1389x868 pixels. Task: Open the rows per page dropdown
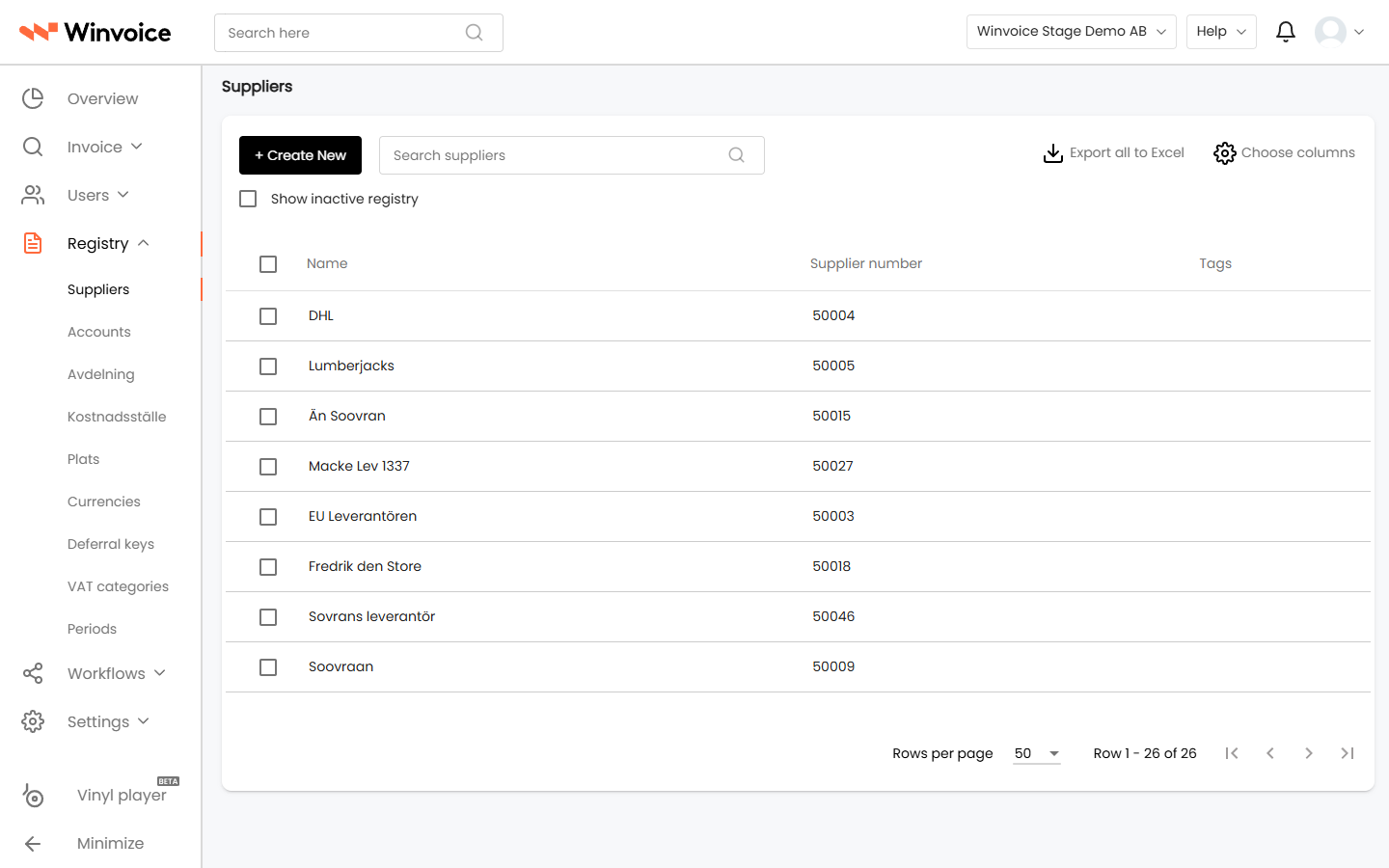click(1037, 753)
